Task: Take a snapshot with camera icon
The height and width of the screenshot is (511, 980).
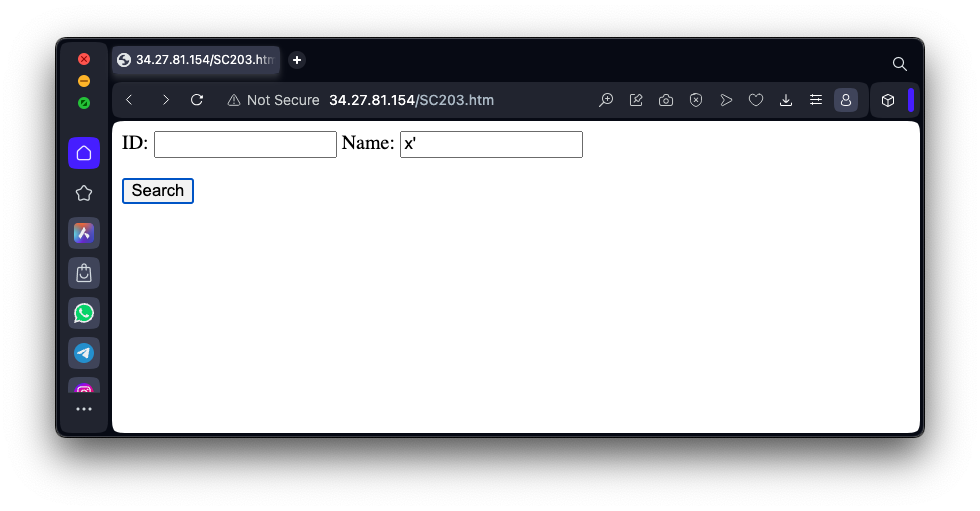Action: click(666, 100)
